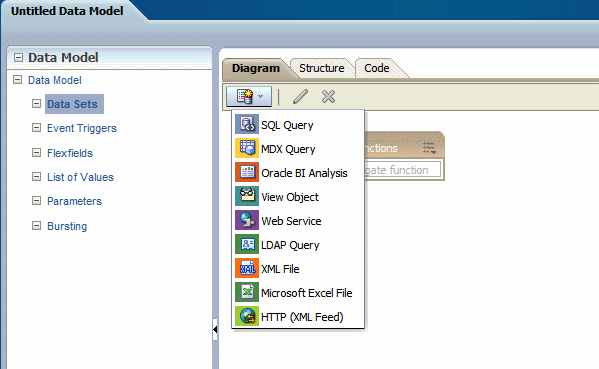The image size is (599, 369).
Task: Click the View Object glasses icon
Action: (247, 196)
